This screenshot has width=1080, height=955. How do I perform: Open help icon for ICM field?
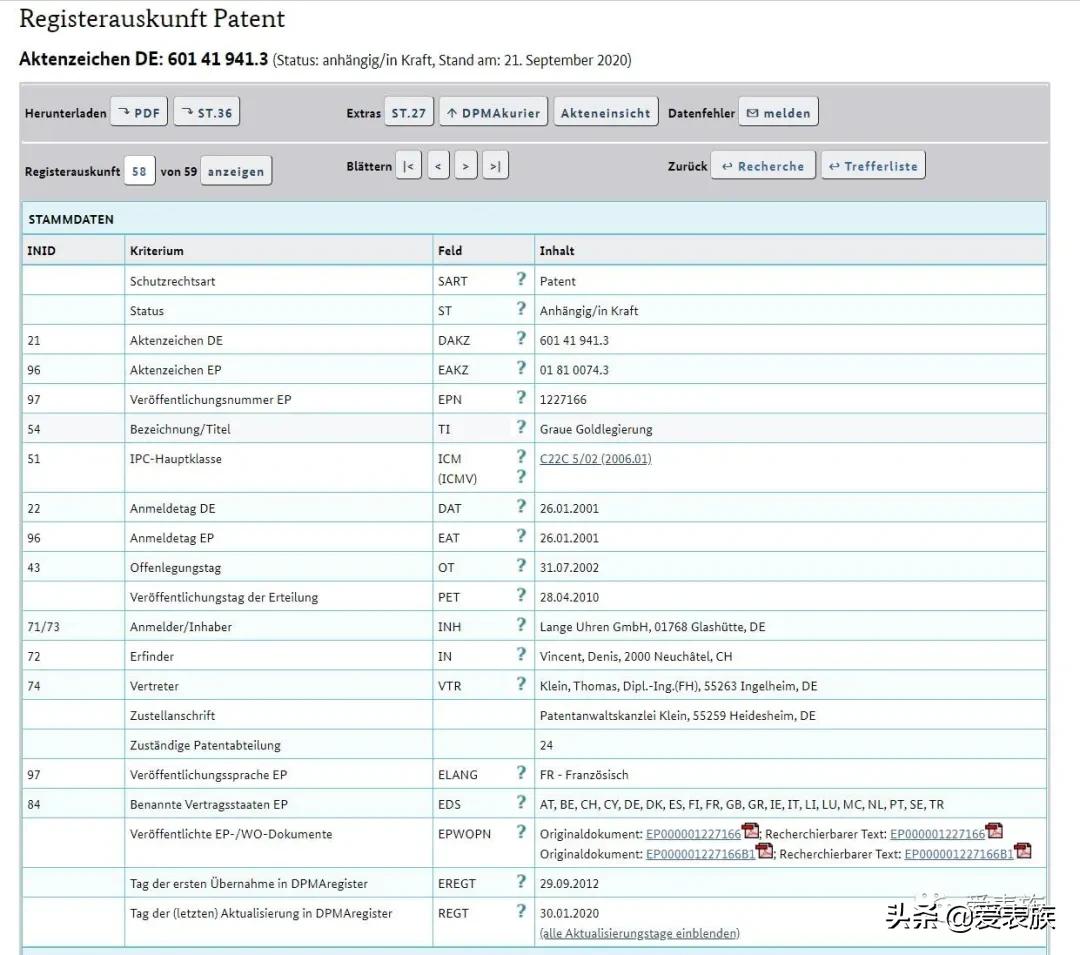pyautogui.click(x=521, y=456)
